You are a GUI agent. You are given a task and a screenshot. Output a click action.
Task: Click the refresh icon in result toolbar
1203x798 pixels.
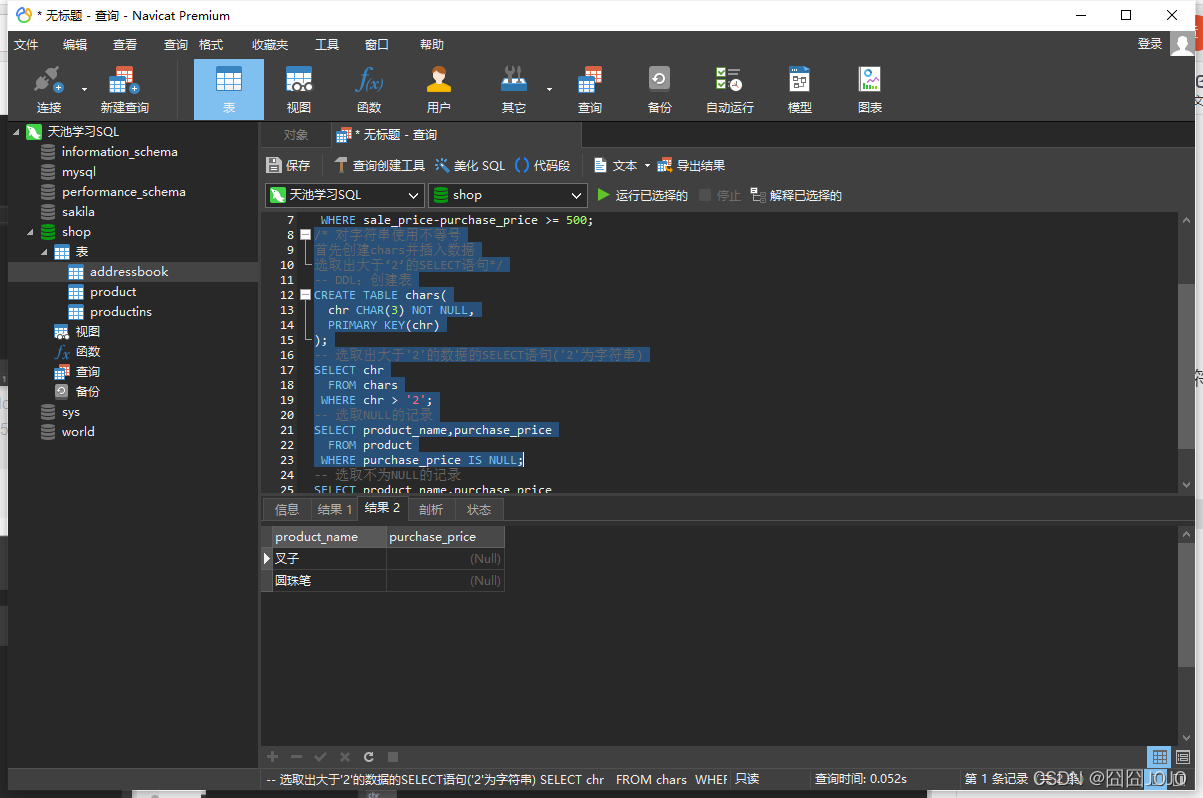point(369,757)
